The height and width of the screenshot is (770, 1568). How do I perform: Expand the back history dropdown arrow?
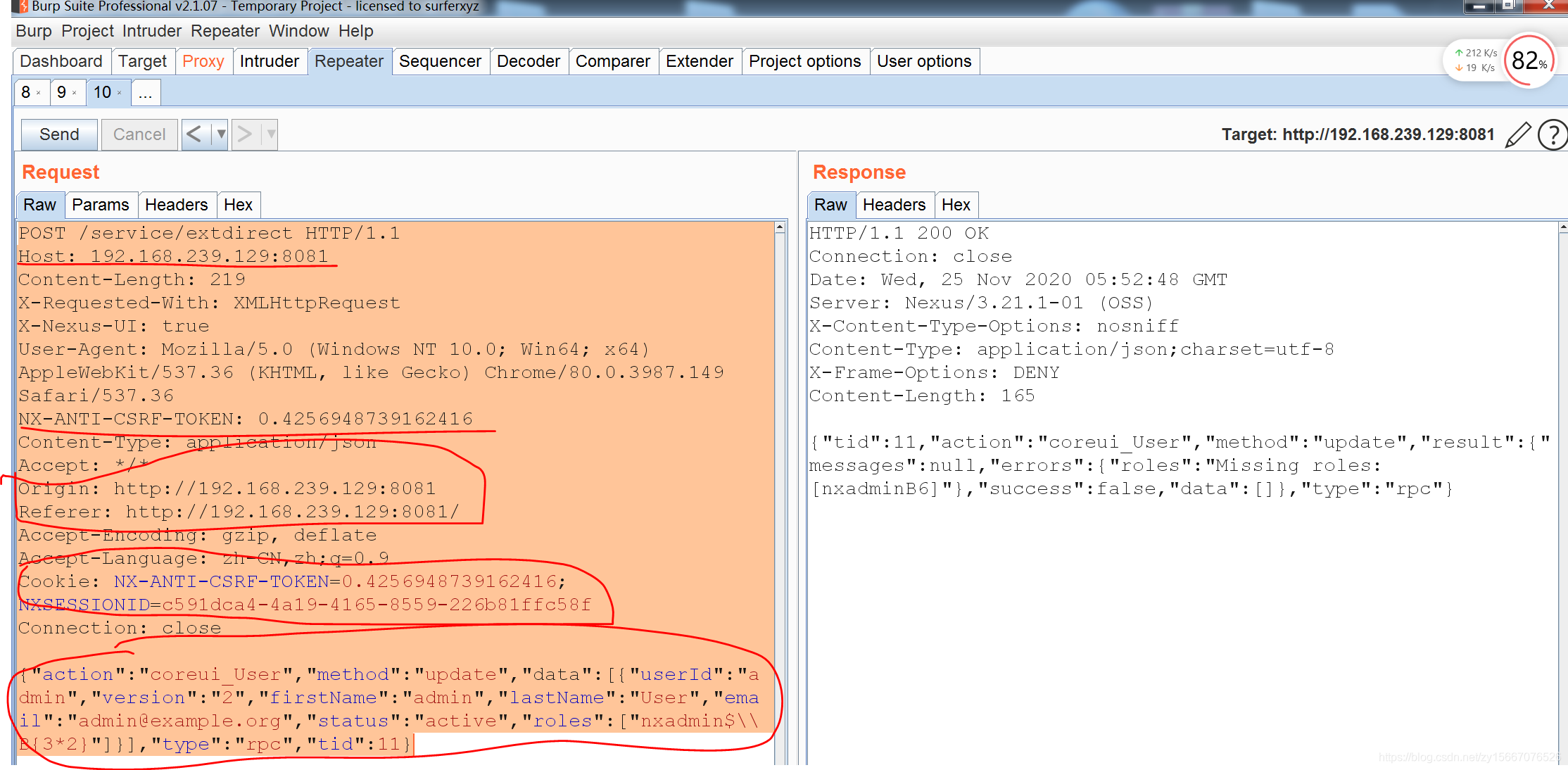tap(221, 134)
